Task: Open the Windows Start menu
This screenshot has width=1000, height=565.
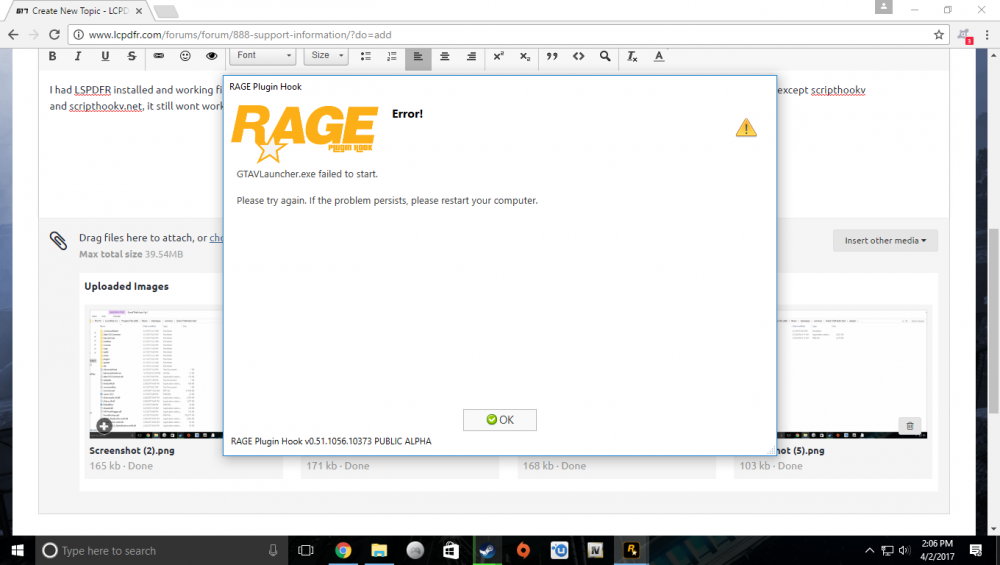Action: click(x=17, y=550)
